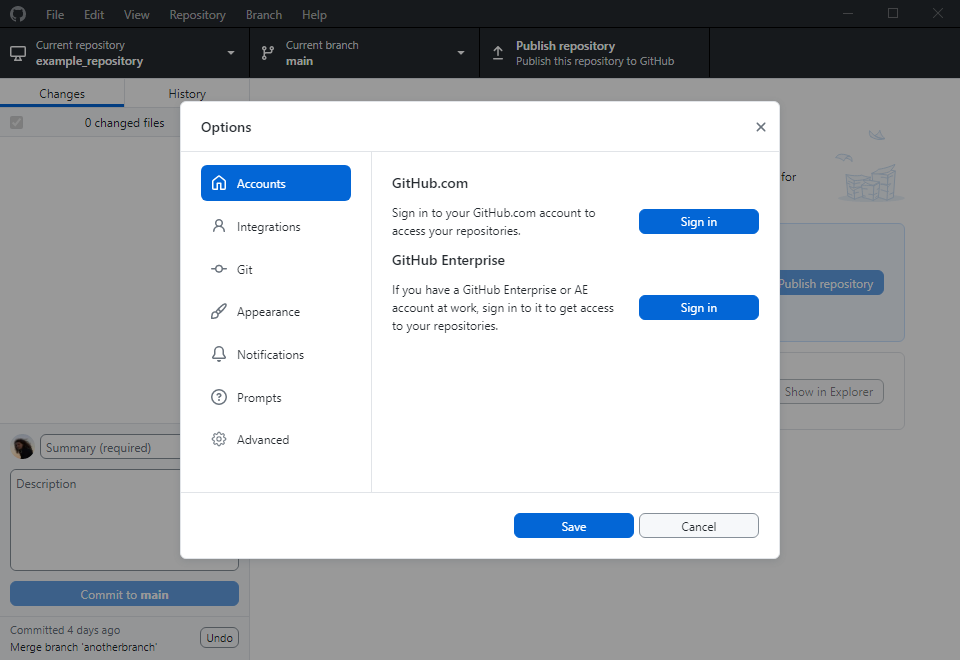Minimize the GitHub Desktop window

(x=848, y=13)
